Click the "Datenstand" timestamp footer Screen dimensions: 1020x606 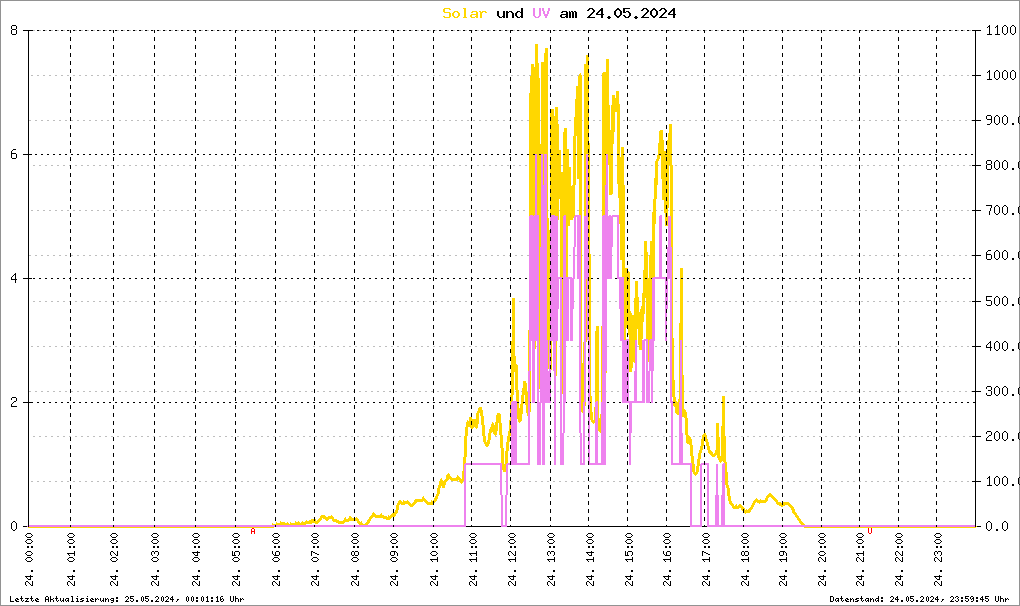(x=919, y=599)
